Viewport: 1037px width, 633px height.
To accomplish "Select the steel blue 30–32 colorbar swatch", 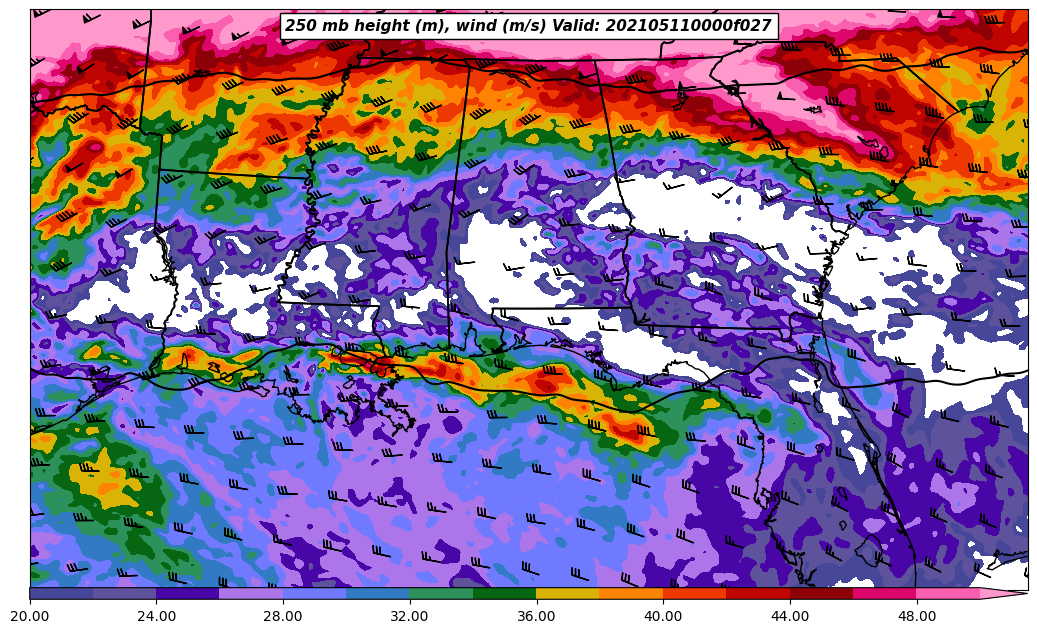I will point(378,594).
